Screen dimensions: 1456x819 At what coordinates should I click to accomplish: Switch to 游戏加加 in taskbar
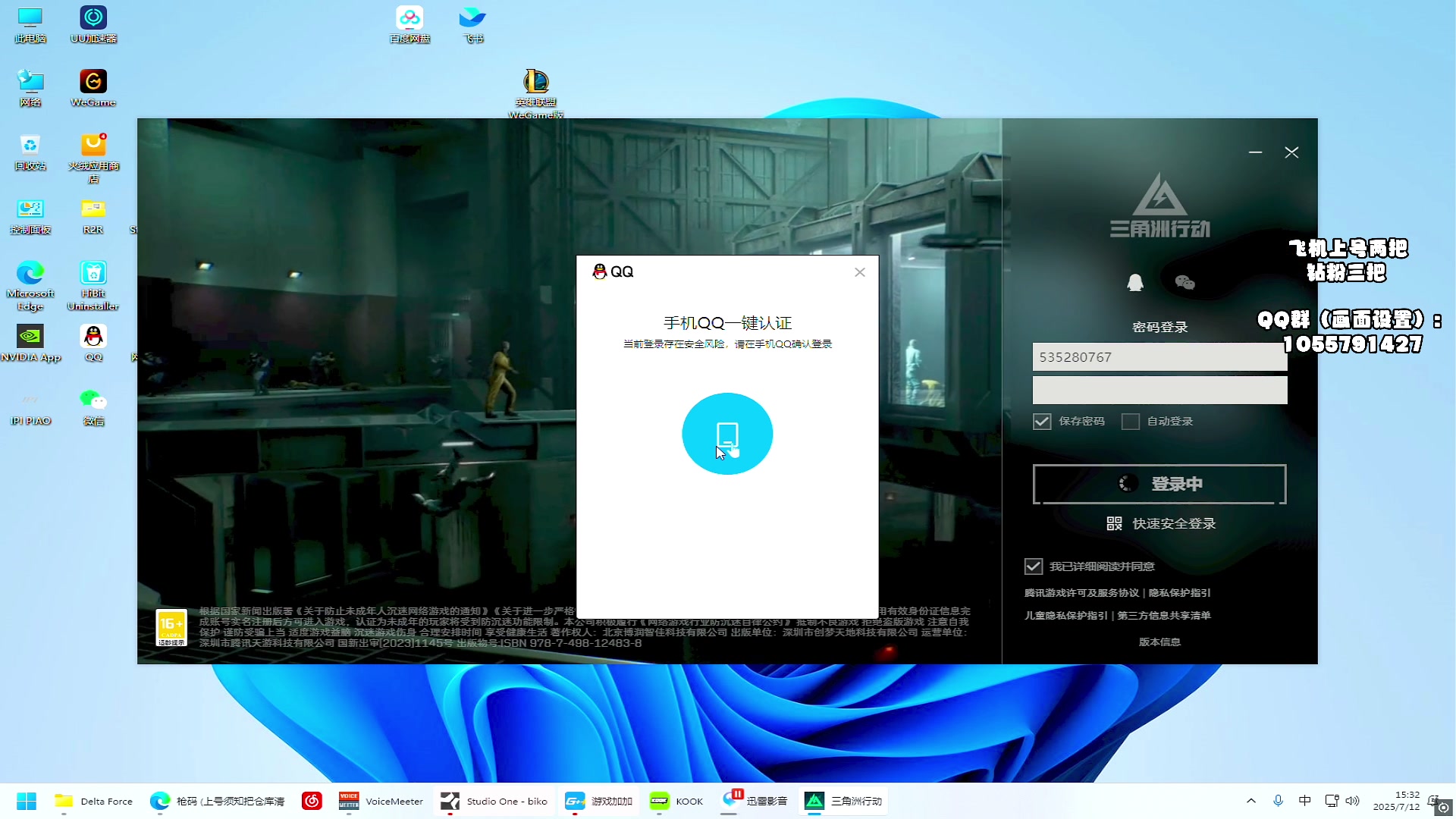pos(599,801)
